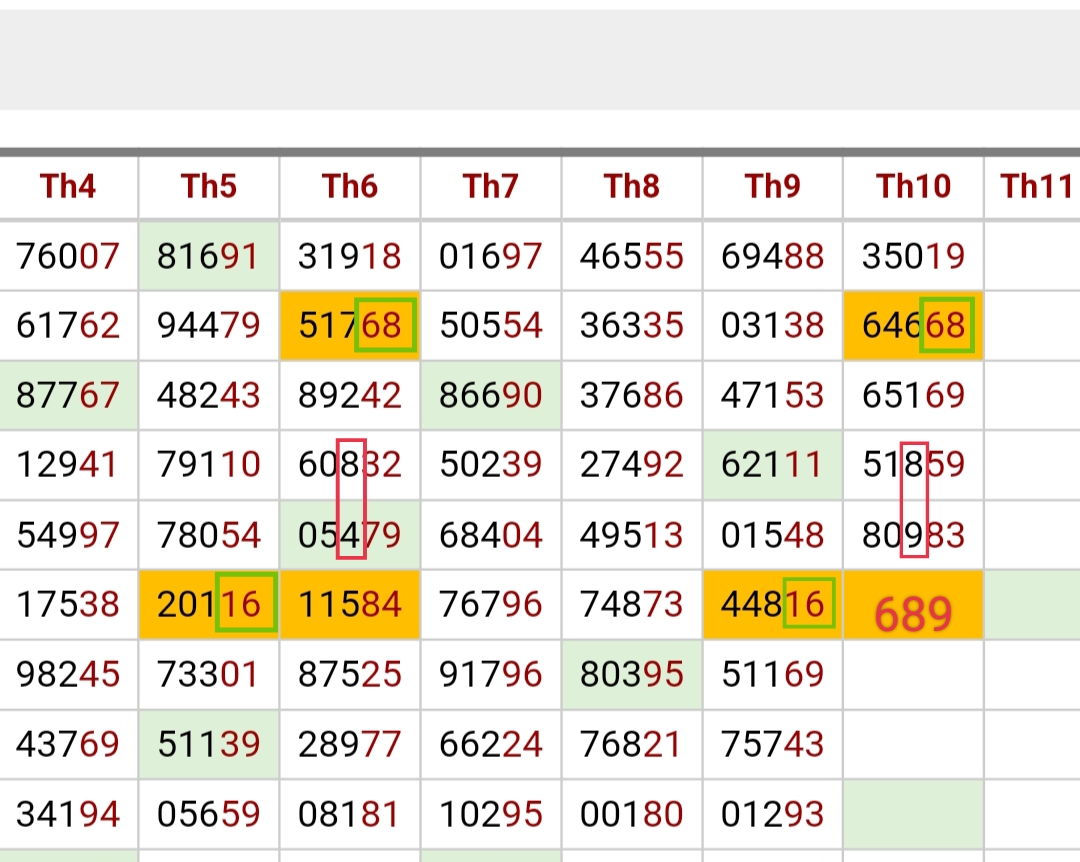This screenshot has width=1080, height=862.
Task: Click the Th11 column header
Action: tap(1032, 187)
